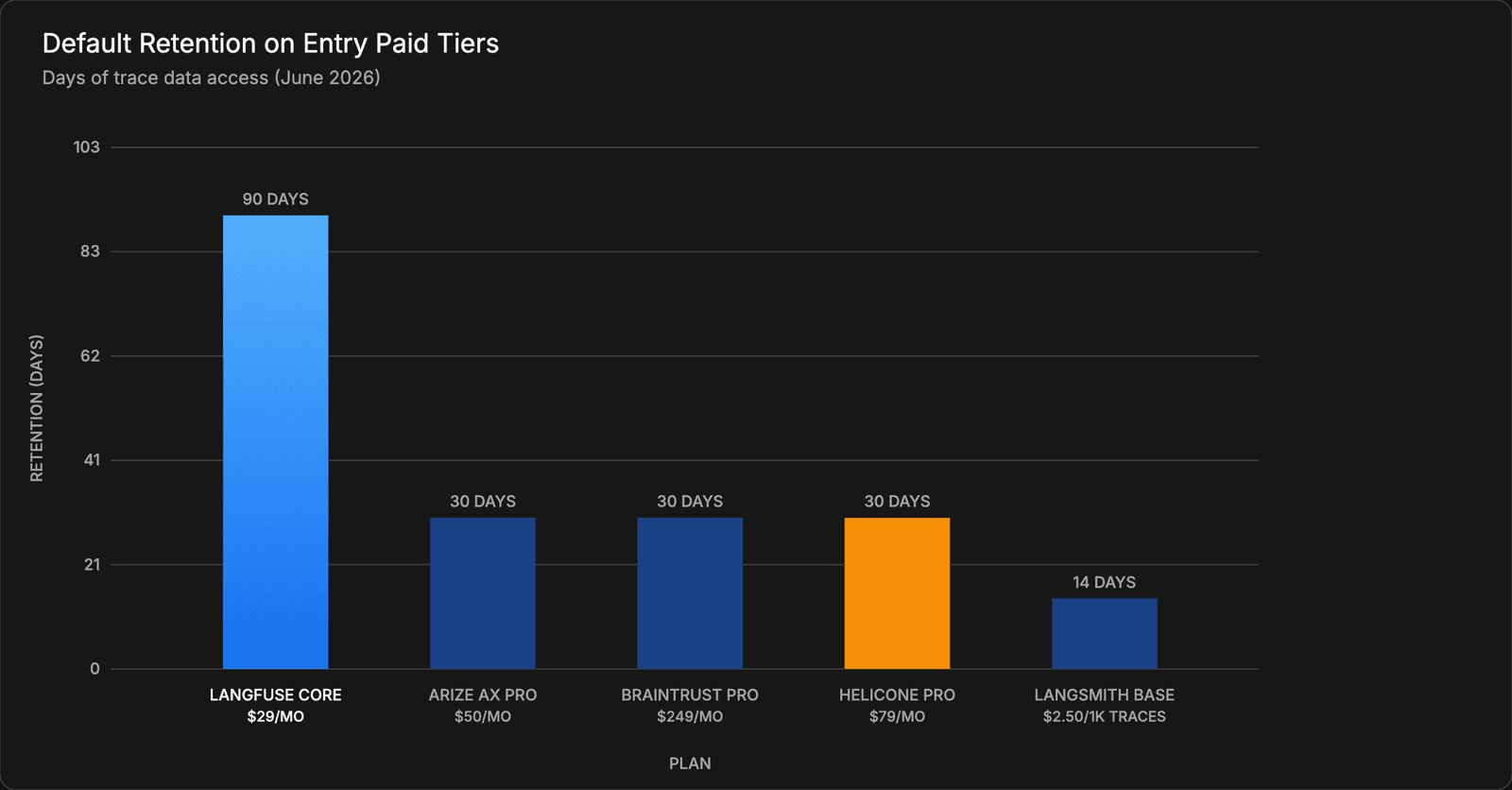Image resolution: width=1512 pixels, height=790 pixels.
Task: Click the "90 DAYS" value label
Action: (x=275, y=199)
